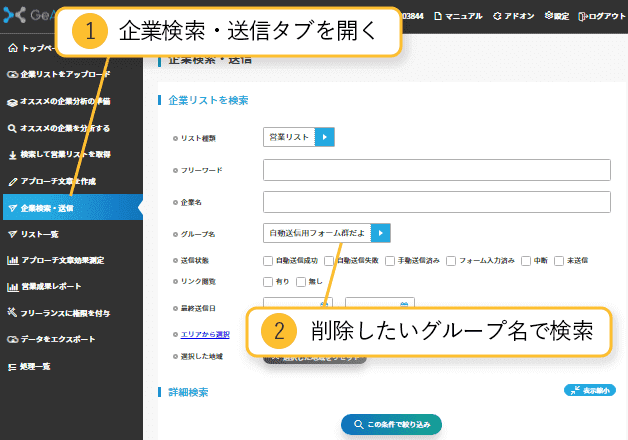
Task: Click the 設定 gear icon
Action: (x=549, y=15)
